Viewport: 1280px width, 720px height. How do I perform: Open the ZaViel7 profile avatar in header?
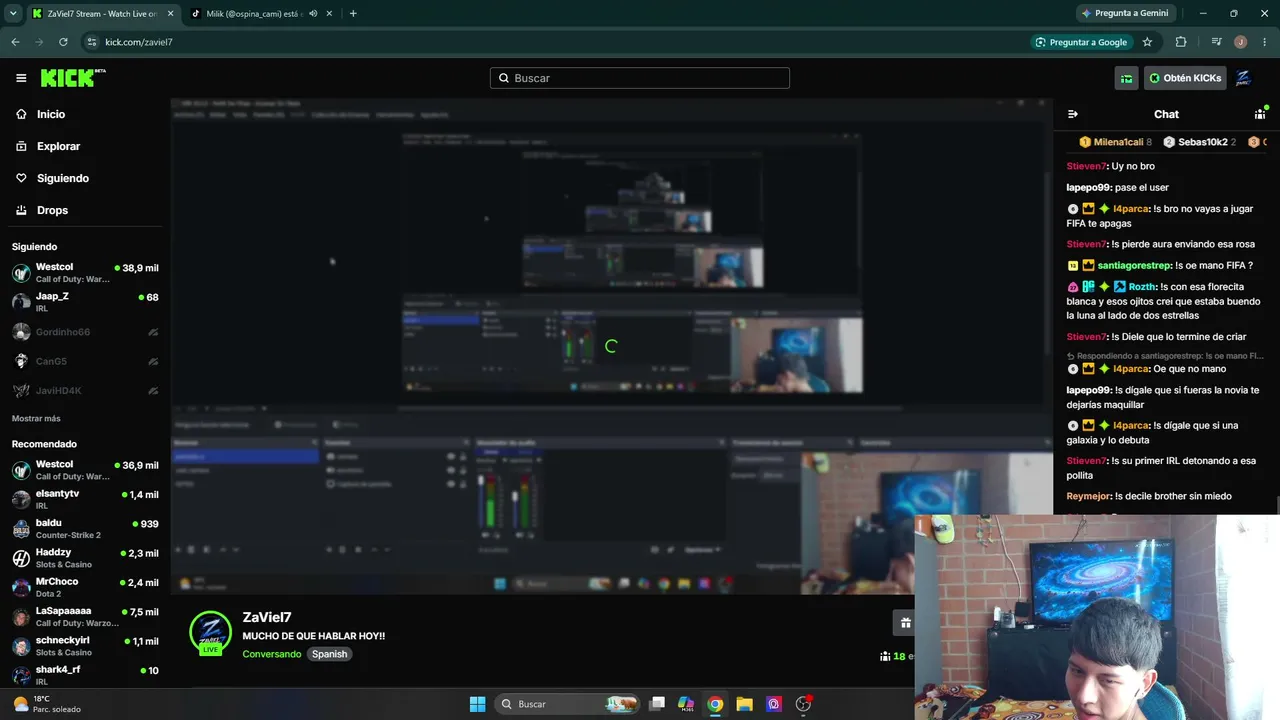(x=1244, y=78)
